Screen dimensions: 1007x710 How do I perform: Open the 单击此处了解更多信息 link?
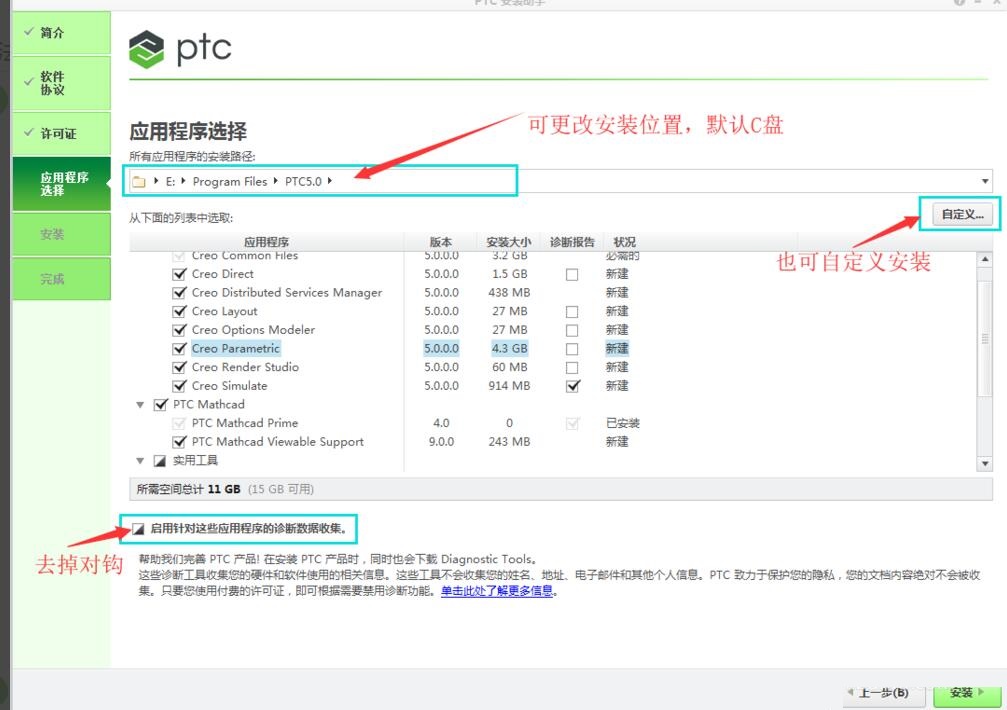496,591
